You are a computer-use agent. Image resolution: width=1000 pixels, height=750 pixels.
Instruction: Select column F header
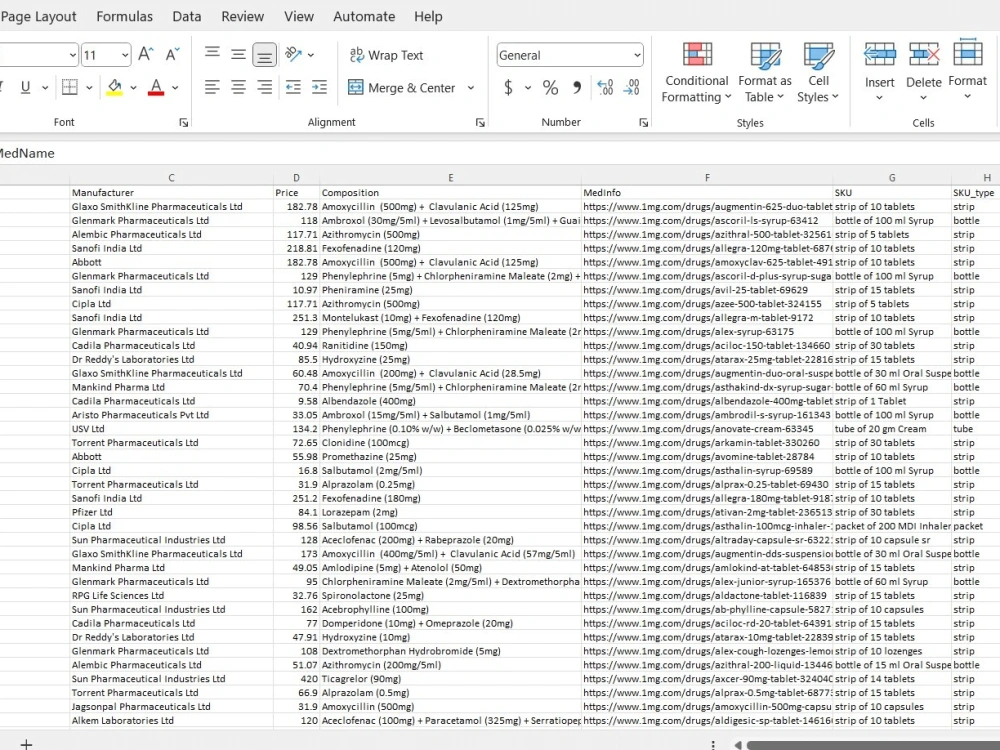pos(707,178)
